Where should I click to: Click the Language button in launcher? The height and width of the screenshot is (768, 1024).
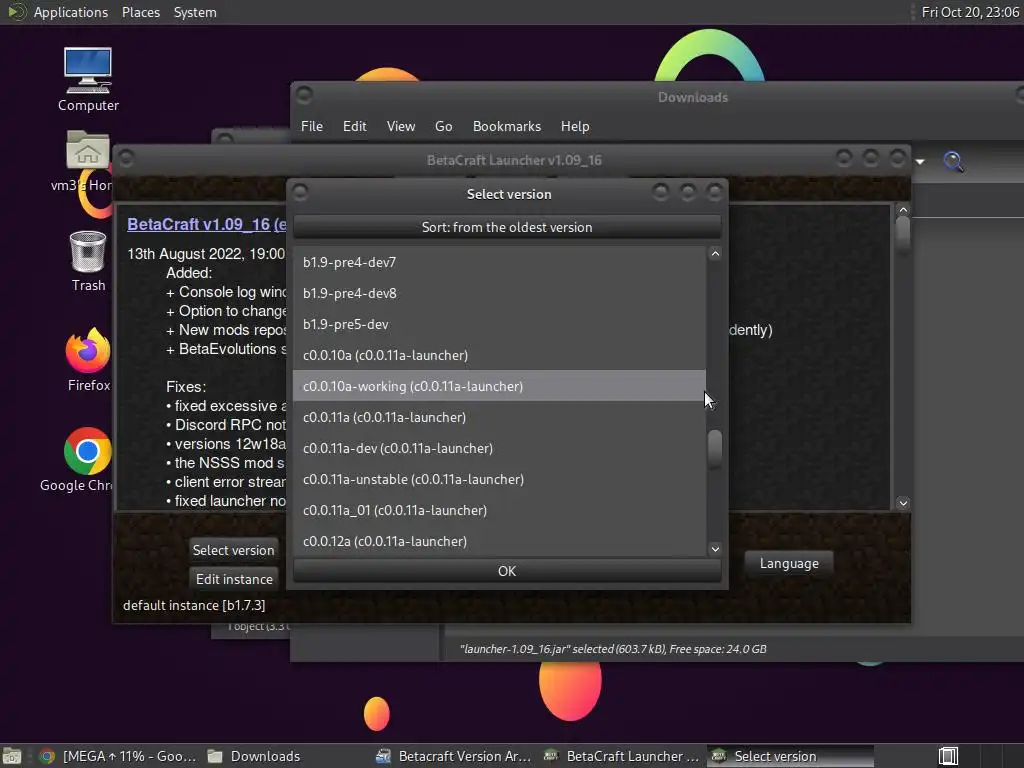789,563
